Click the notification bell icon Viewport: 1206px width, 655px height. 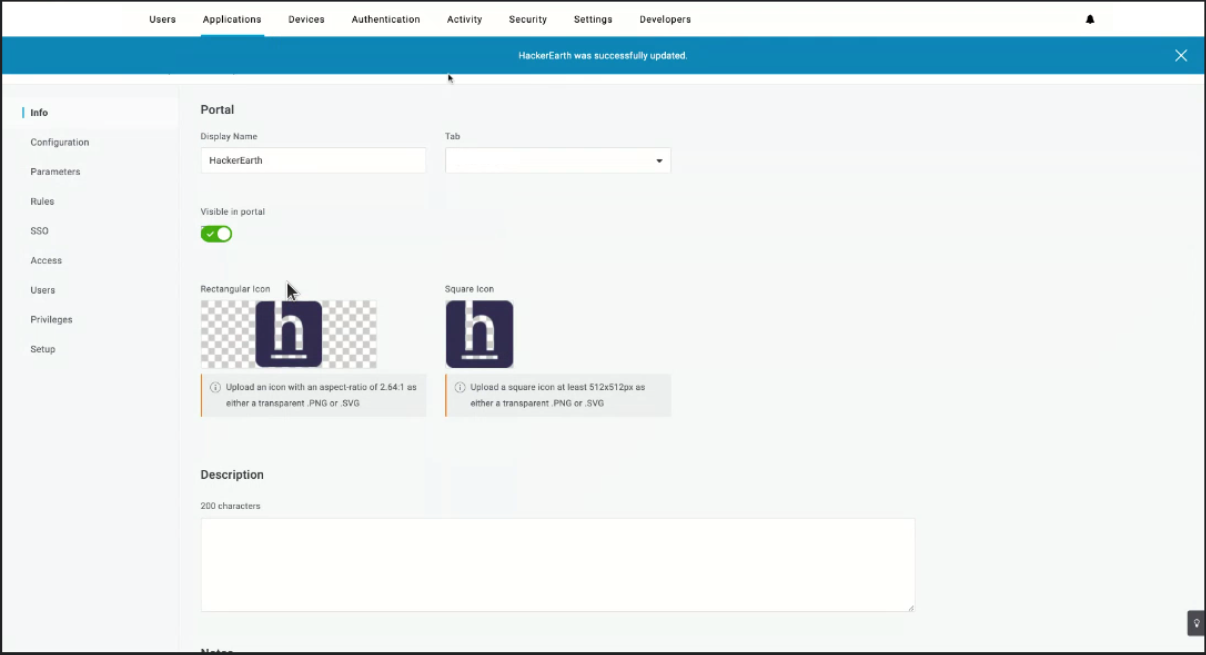1090,19
